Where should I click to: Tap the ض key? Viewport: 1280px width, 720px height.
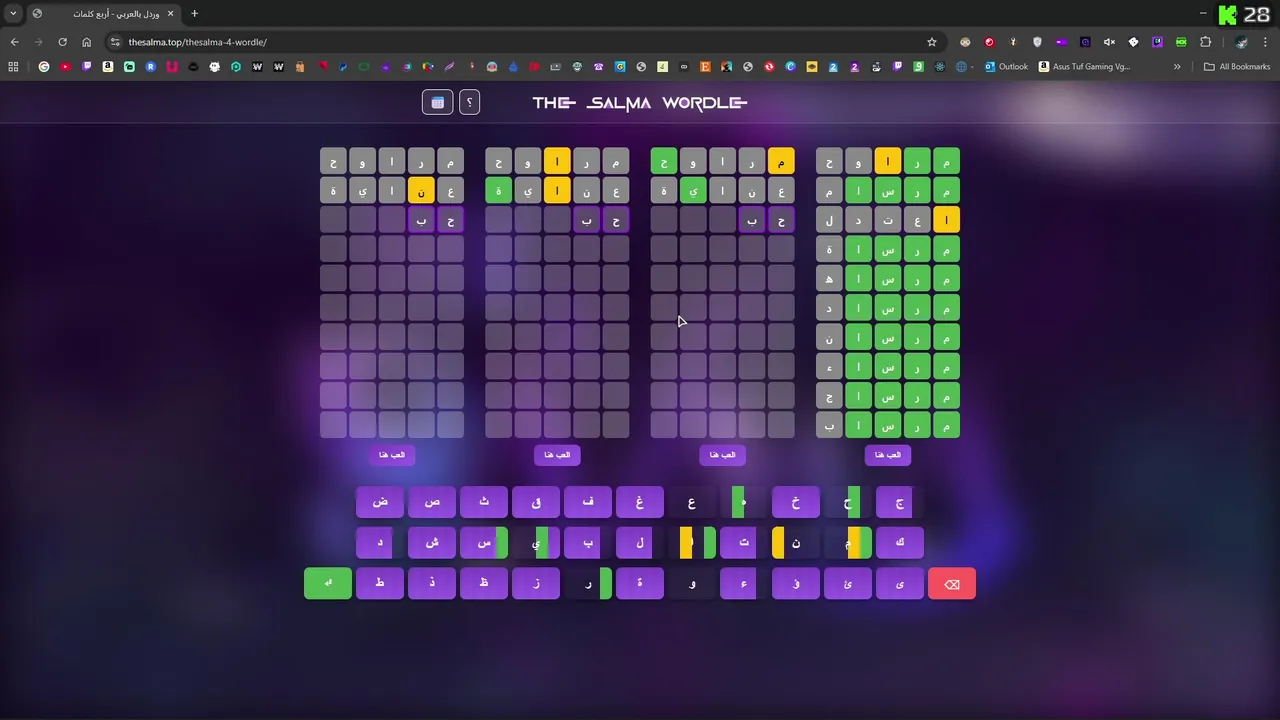(380, 502)
